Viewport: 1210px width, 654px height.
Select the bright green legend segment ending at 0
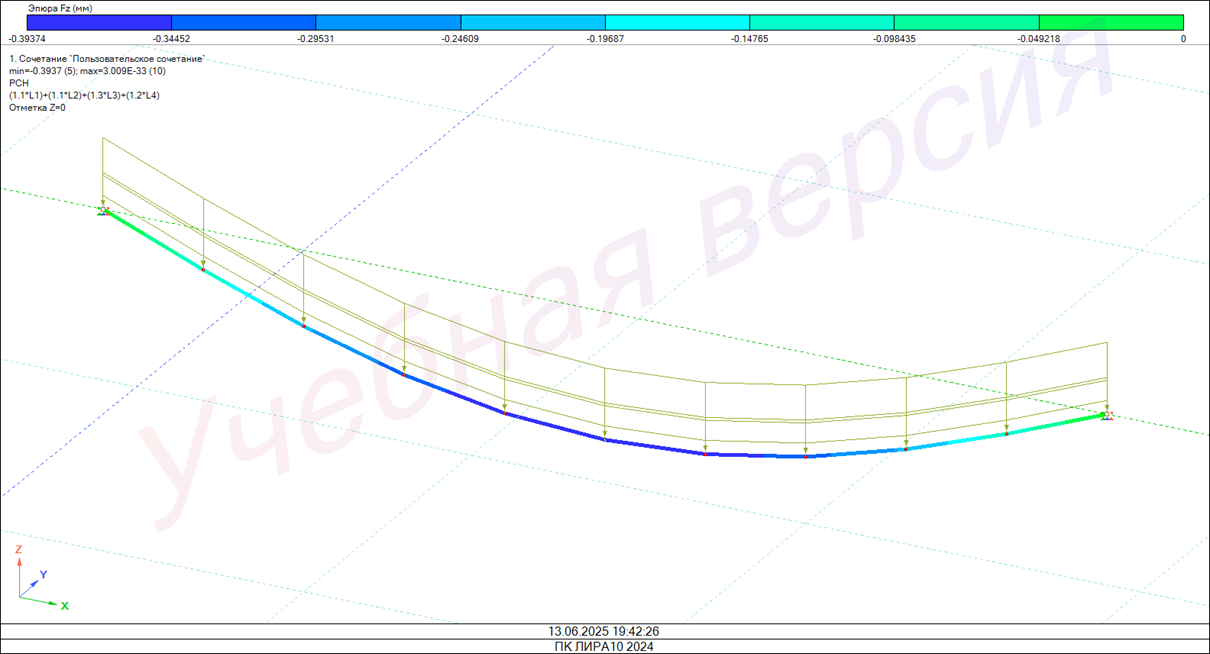pos(1111,22)
